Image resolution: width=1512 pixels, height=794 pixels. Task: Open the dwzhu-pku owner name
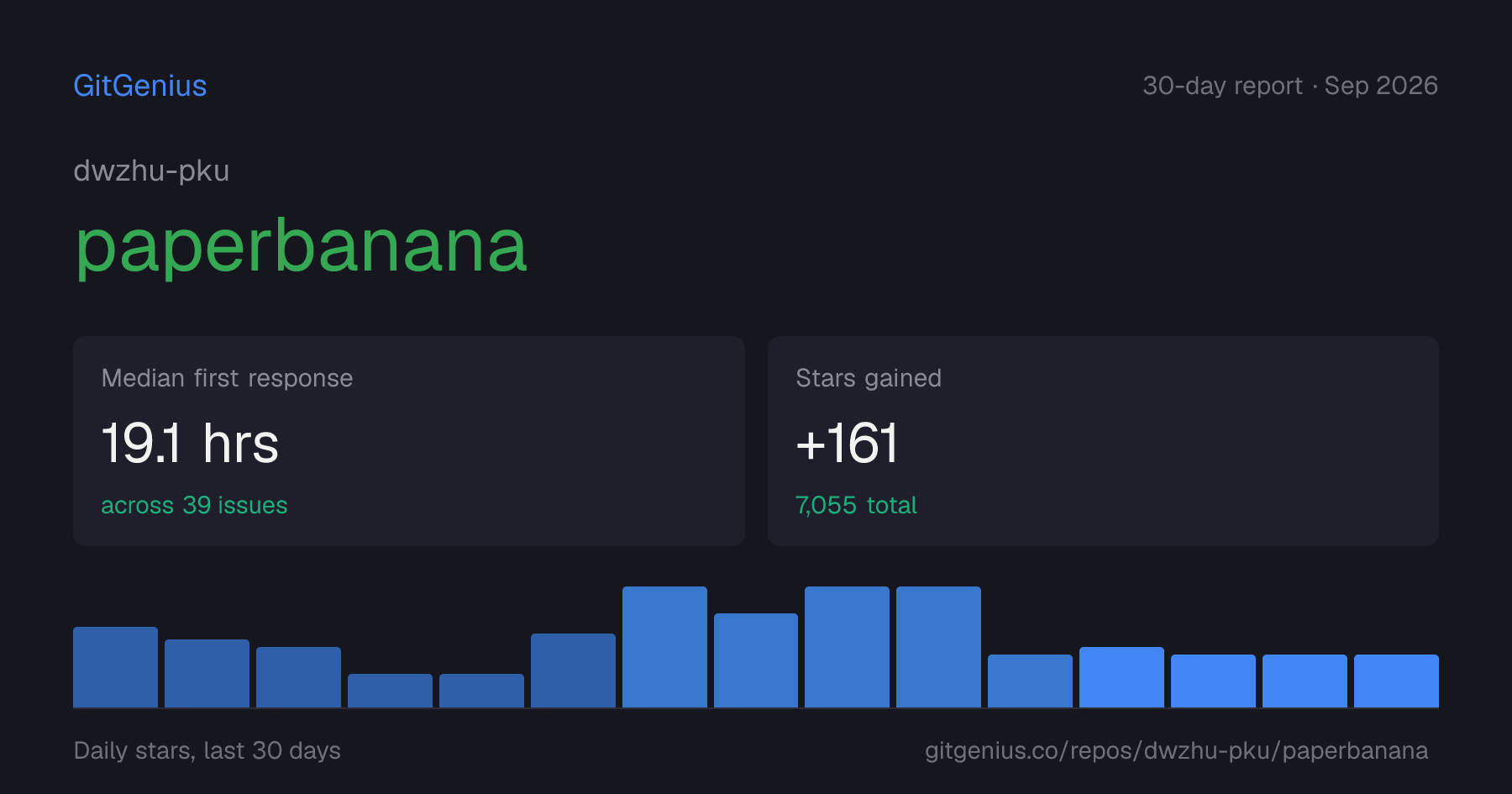pyautogui.click(x=151, y=171)
